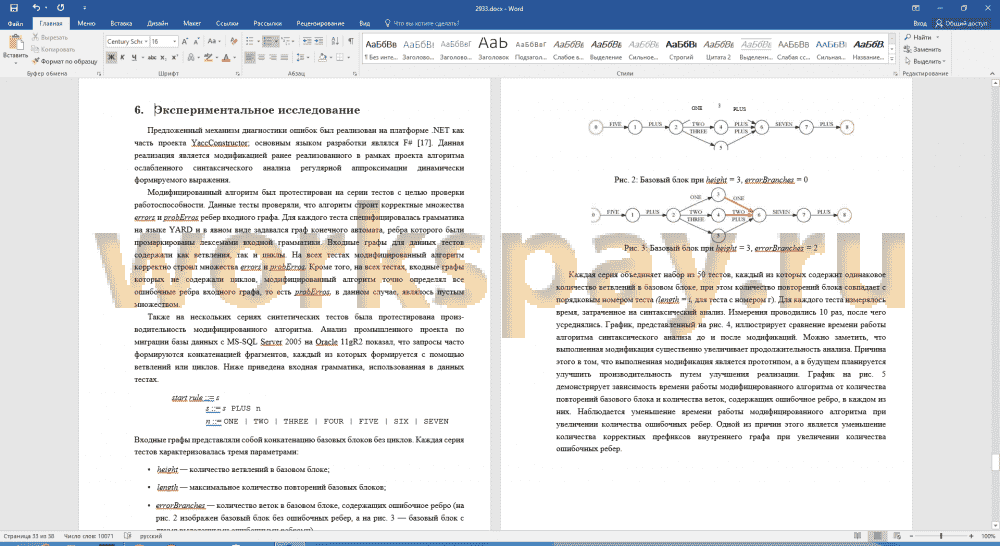Toggle subscript x₂ formatting
Viewport: 1000px width, 546px height.
click(x=164, y=57)
